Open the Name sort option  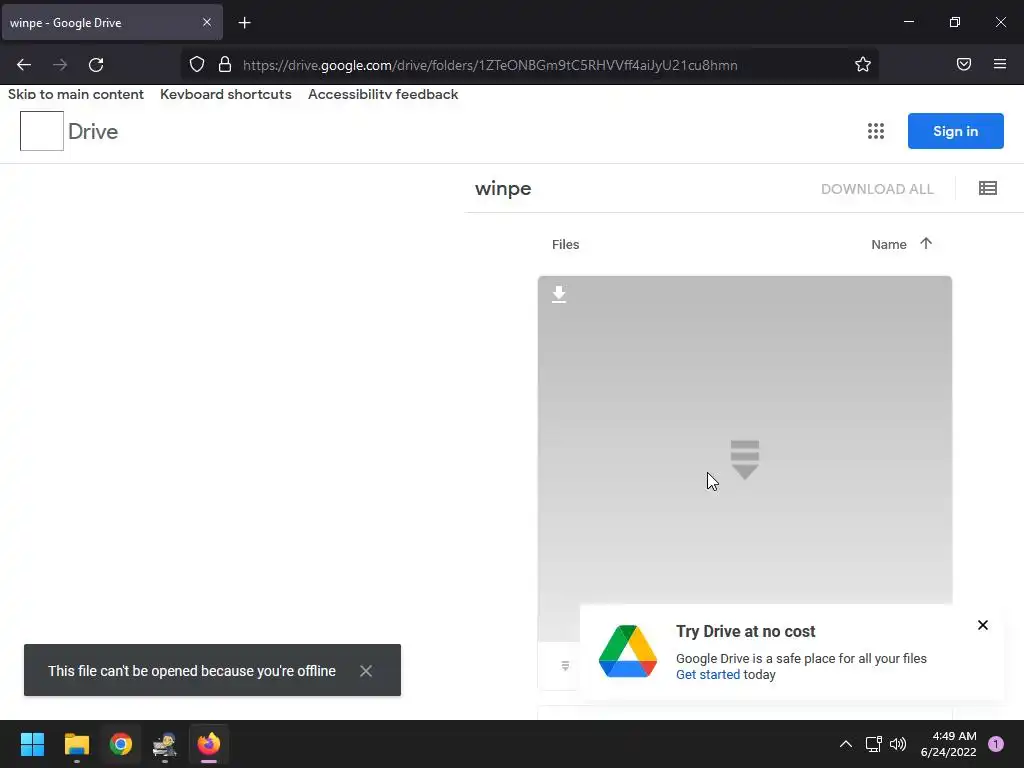click(889, 244)
